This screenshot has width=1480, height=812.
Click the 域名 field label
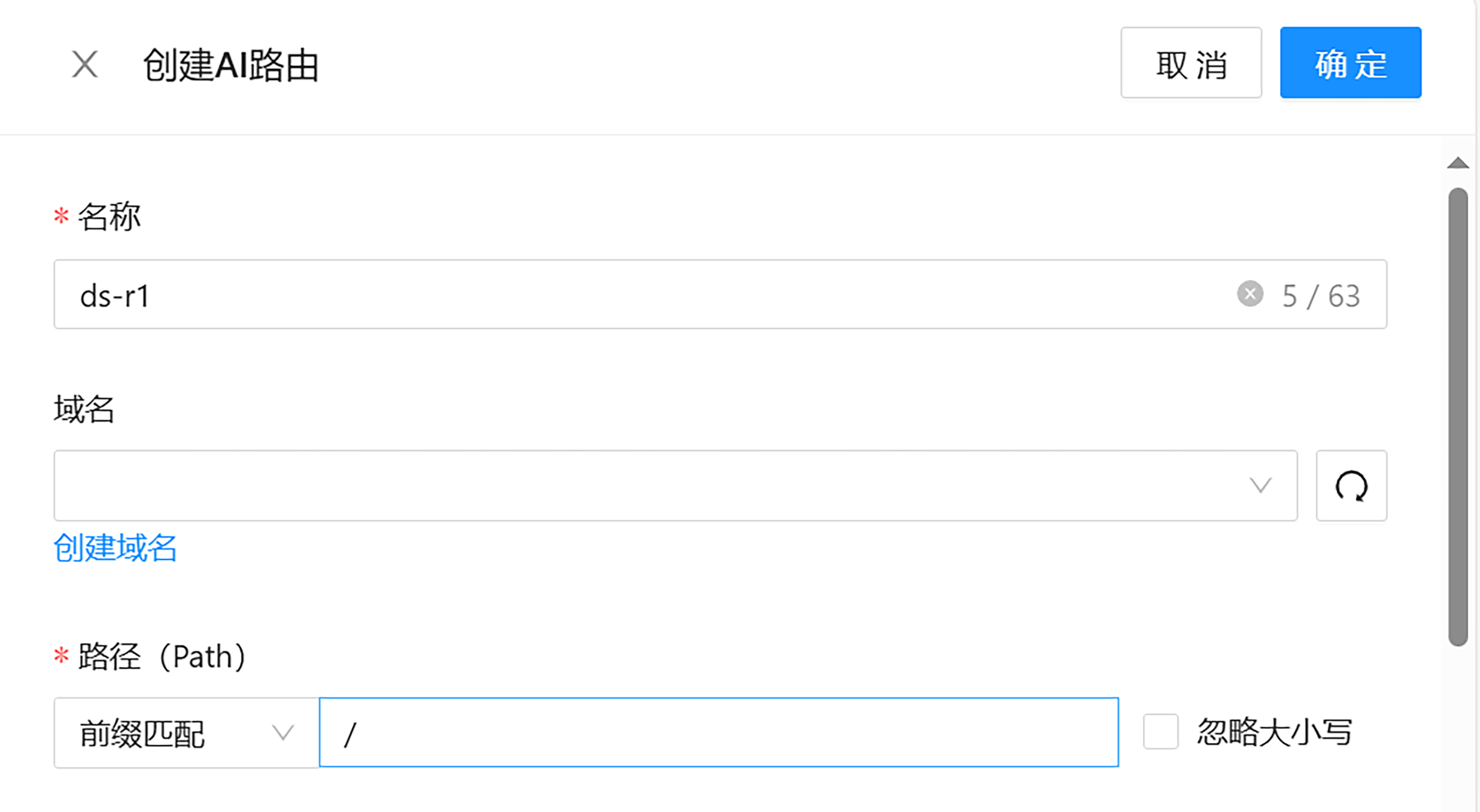[84, 409]
